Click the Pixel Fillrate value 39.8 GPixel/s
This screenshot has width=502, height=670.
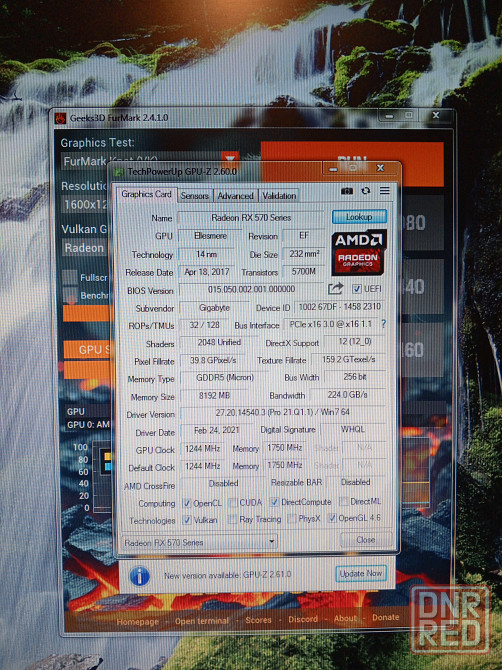(213, 361)
